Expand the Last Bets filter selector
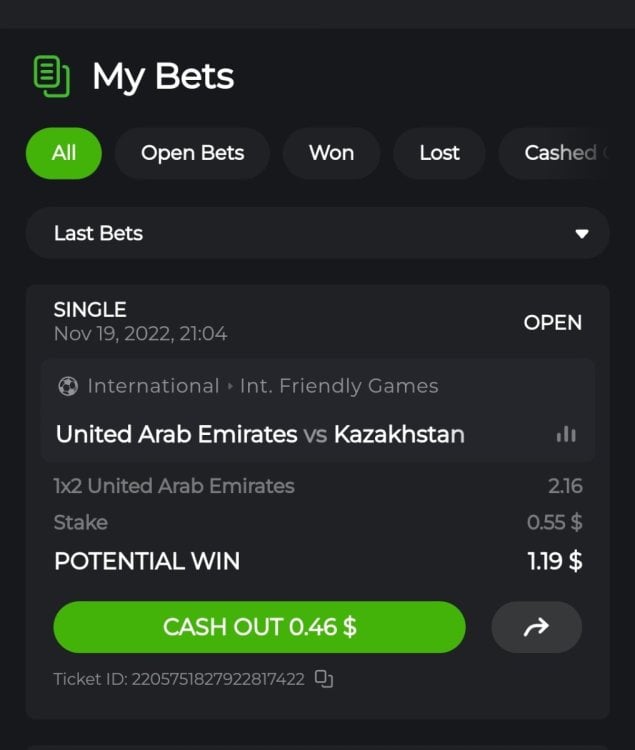This screenshot has height=750, width=635. (x=318, y=233)
